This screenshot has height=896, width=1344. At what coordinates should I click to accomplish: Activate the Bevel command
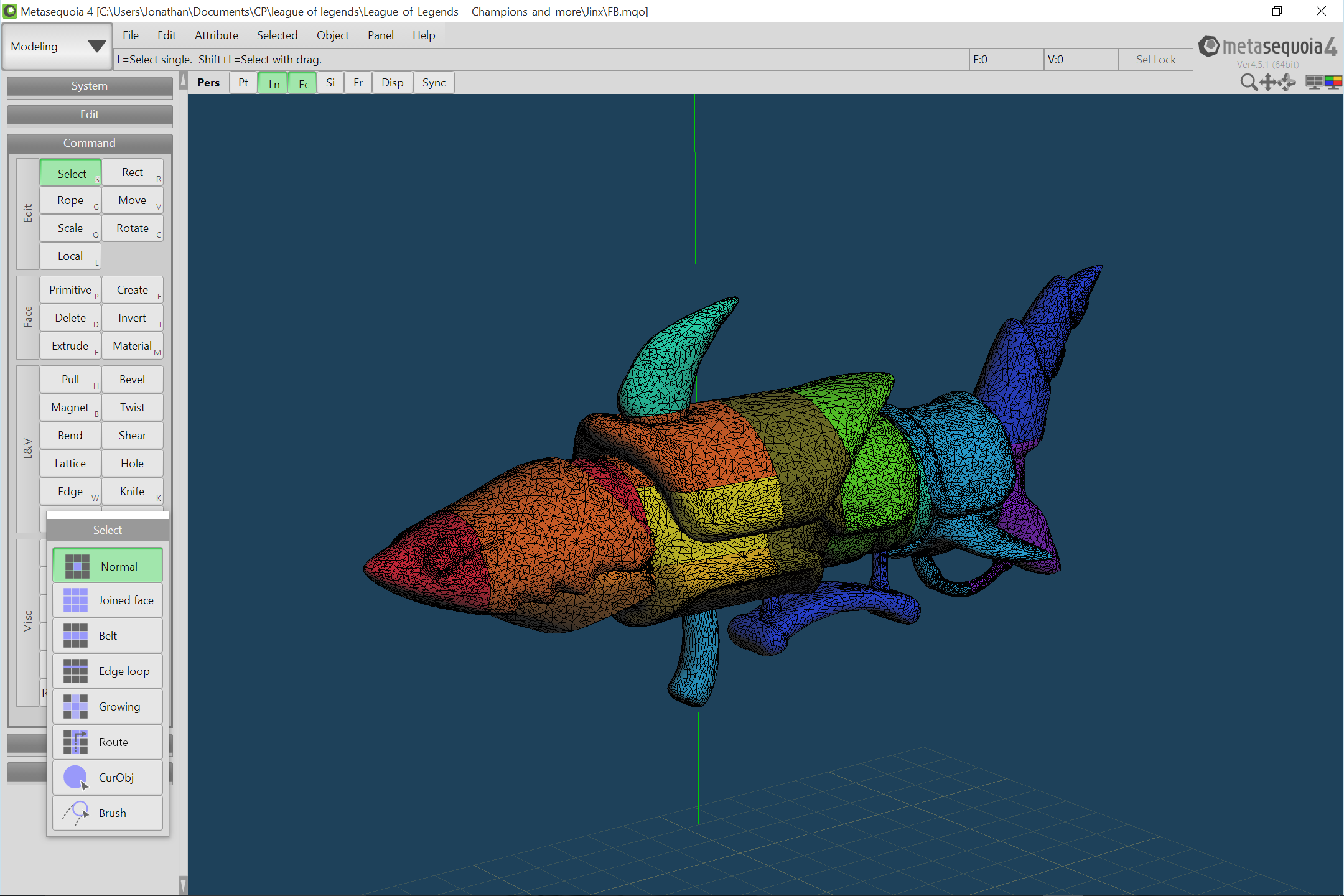133,380
